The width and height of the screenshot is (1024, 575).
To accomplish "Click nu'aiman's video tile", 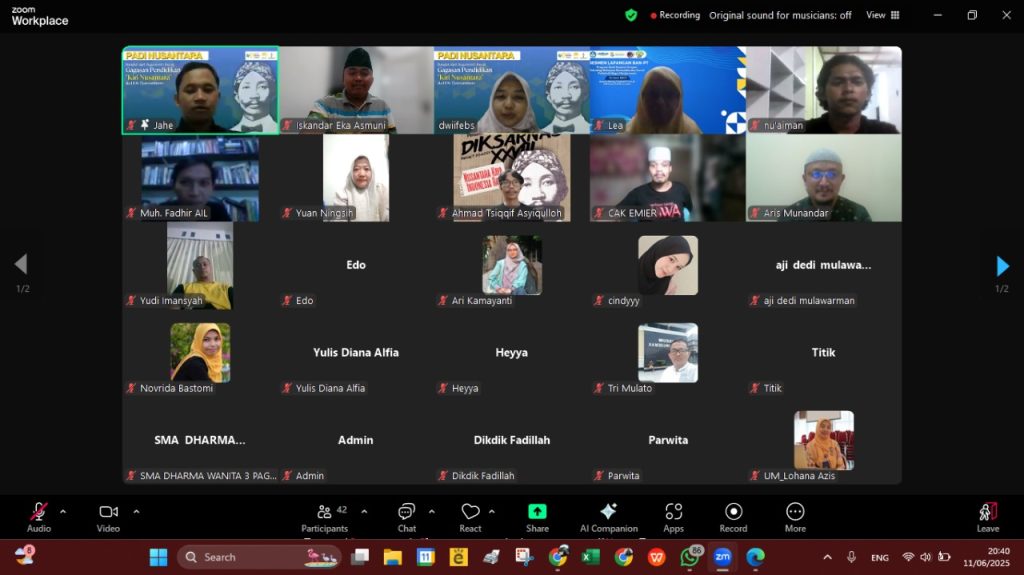I will click(824, 90).
